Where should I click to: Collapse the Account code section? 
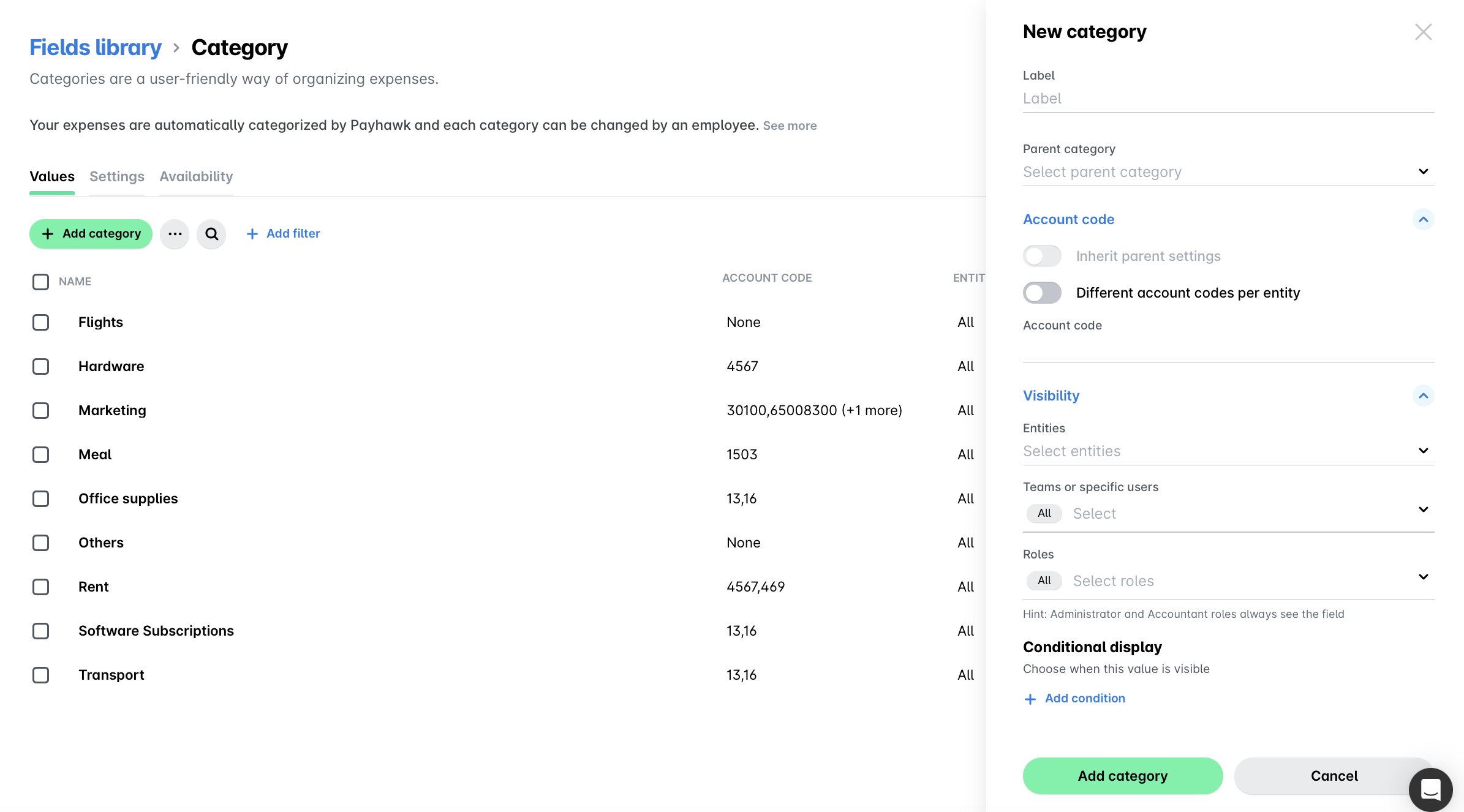point(1423,219)
